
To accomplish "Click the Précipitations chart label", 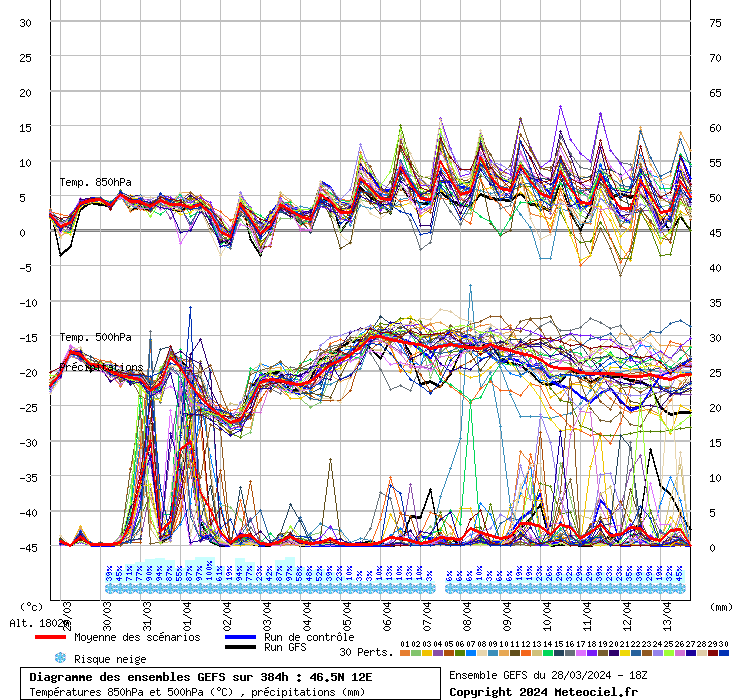I will click(101, 367).
